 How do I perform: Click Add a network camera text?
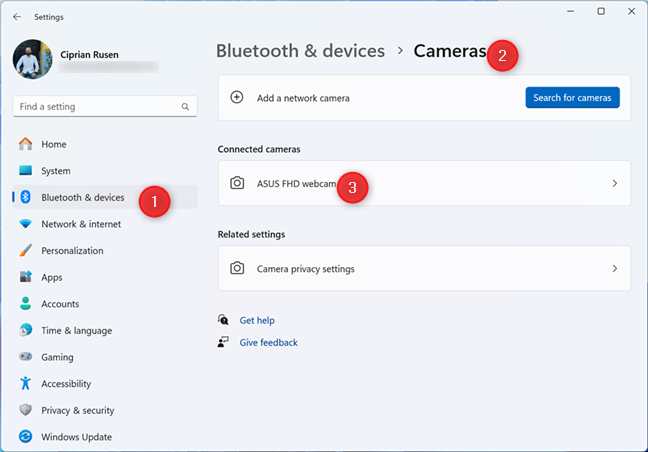tap(303, 98)
